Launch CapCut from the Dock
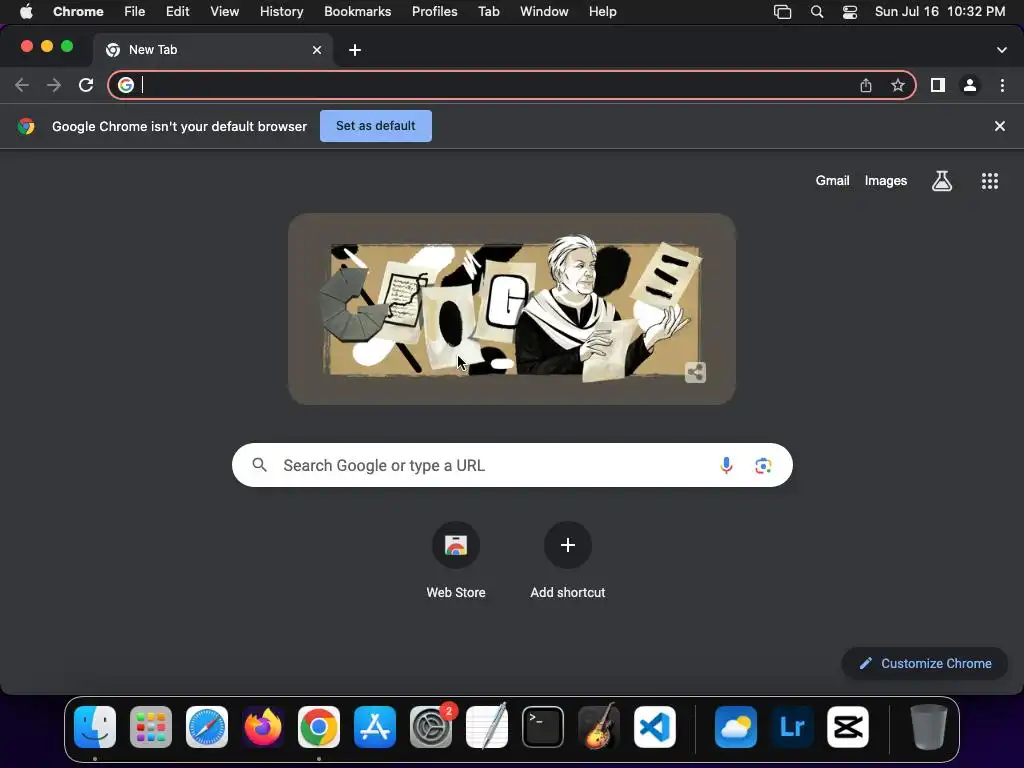Screen dimensions: 1024x768 pyautogui.click(x=848, y=727)
